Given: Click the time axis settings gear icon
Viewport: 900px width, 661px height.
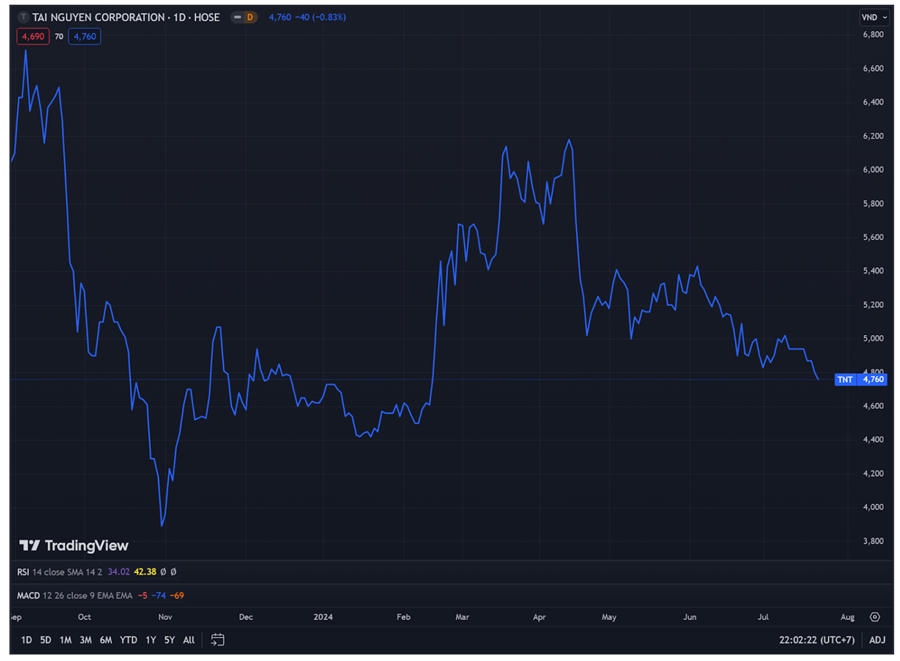Looking at the screenshot, I should point(875,617).
